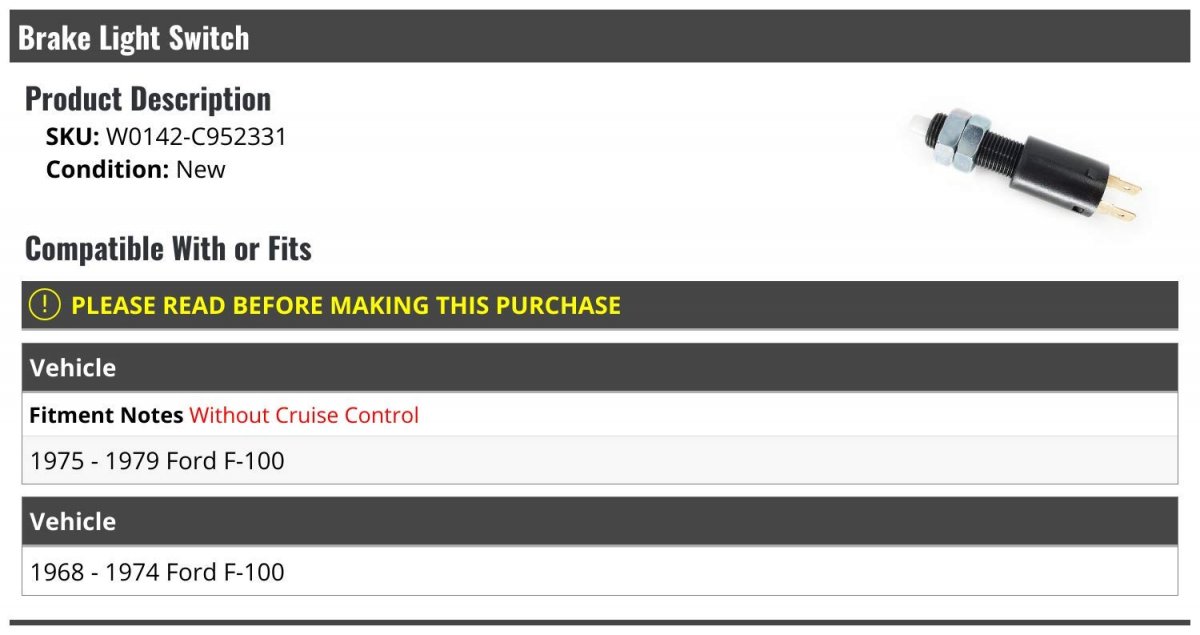Select the Without Cruise Control red note
This screenshot has height=635, width=1200.
tap(304, 415)
